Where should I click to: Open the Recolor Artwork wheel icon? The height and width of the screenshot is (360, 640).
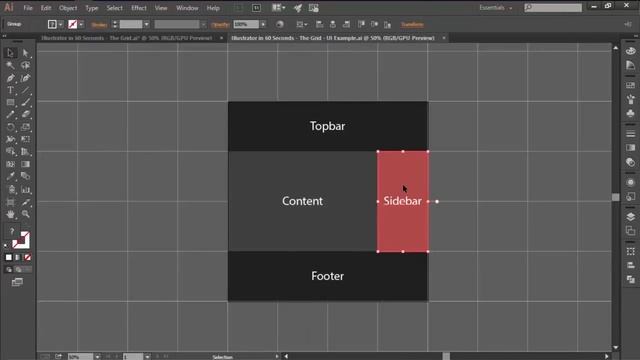(280, 24)
